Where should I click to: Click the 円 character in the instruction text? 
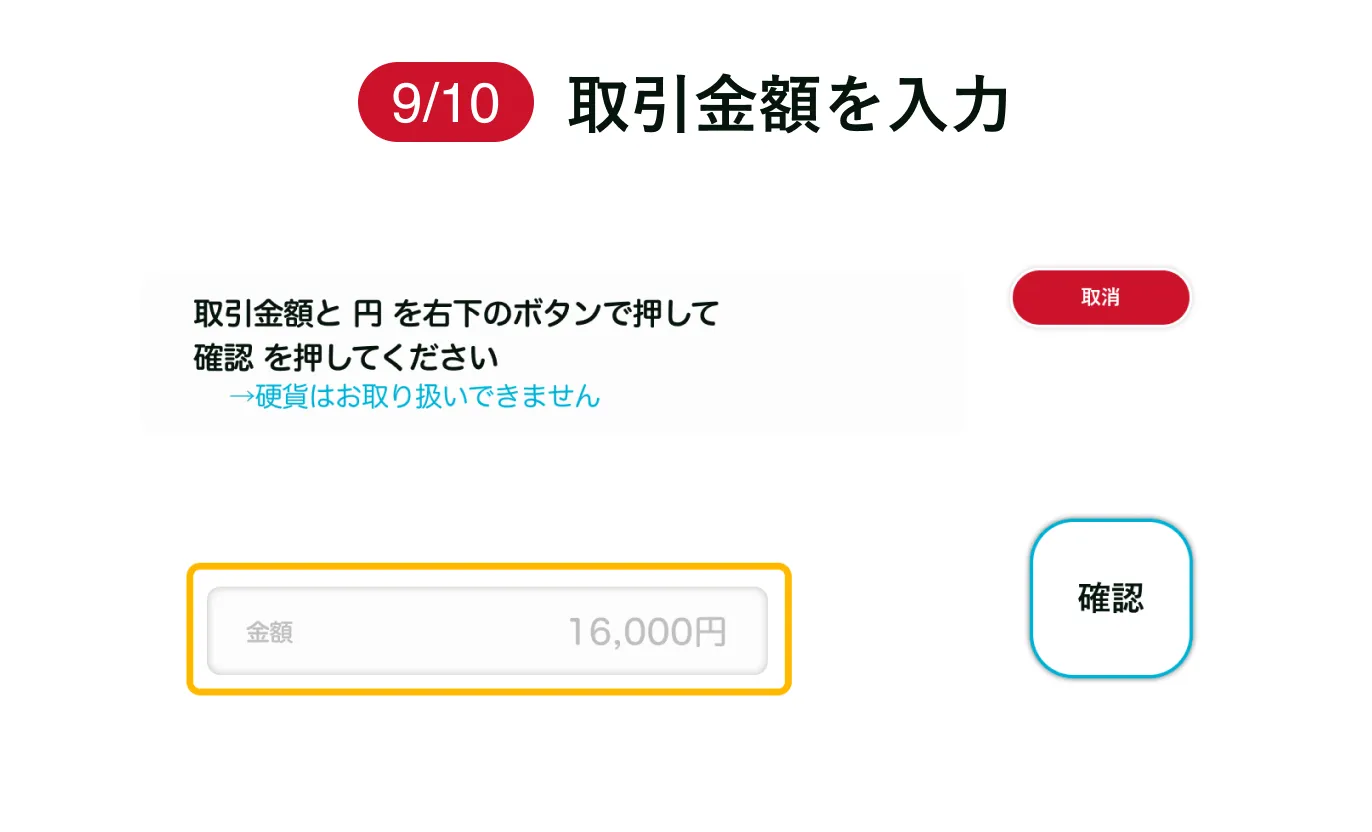(369, 315)
